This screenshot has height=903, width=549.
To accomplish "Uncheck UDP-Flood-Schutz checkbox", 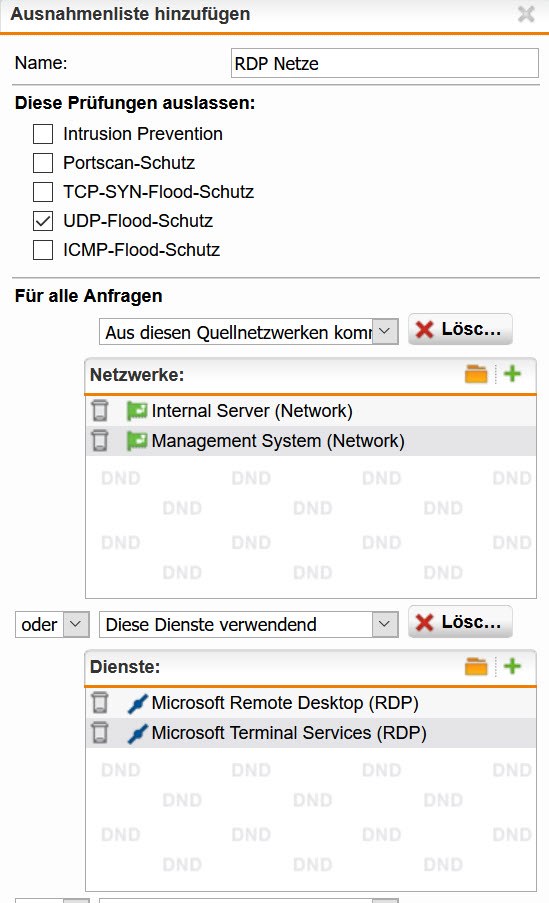I will [x=43, y=221].
